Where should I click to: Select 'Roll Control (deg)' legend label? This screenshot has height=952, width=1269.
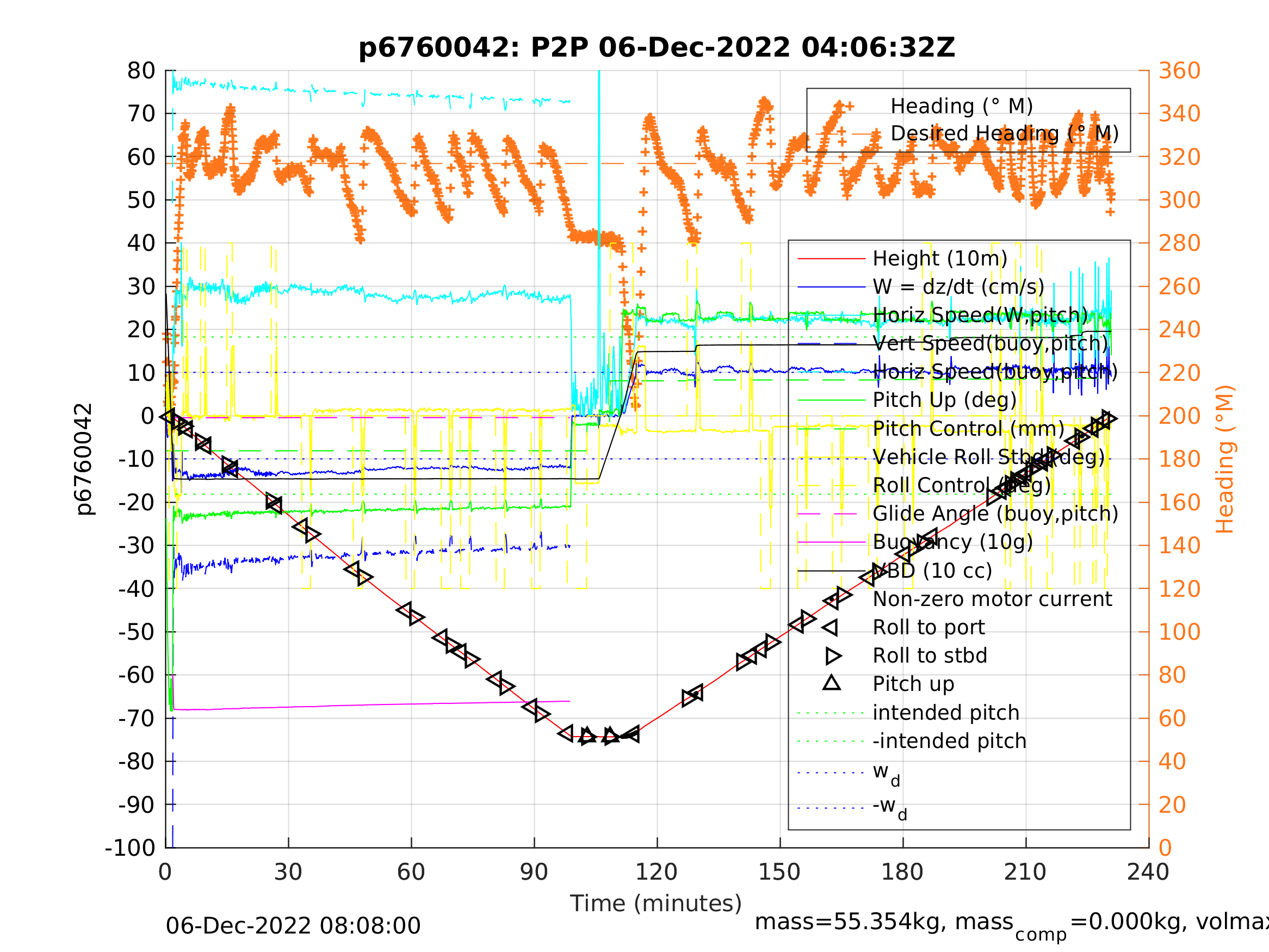[x=962, y=485]
